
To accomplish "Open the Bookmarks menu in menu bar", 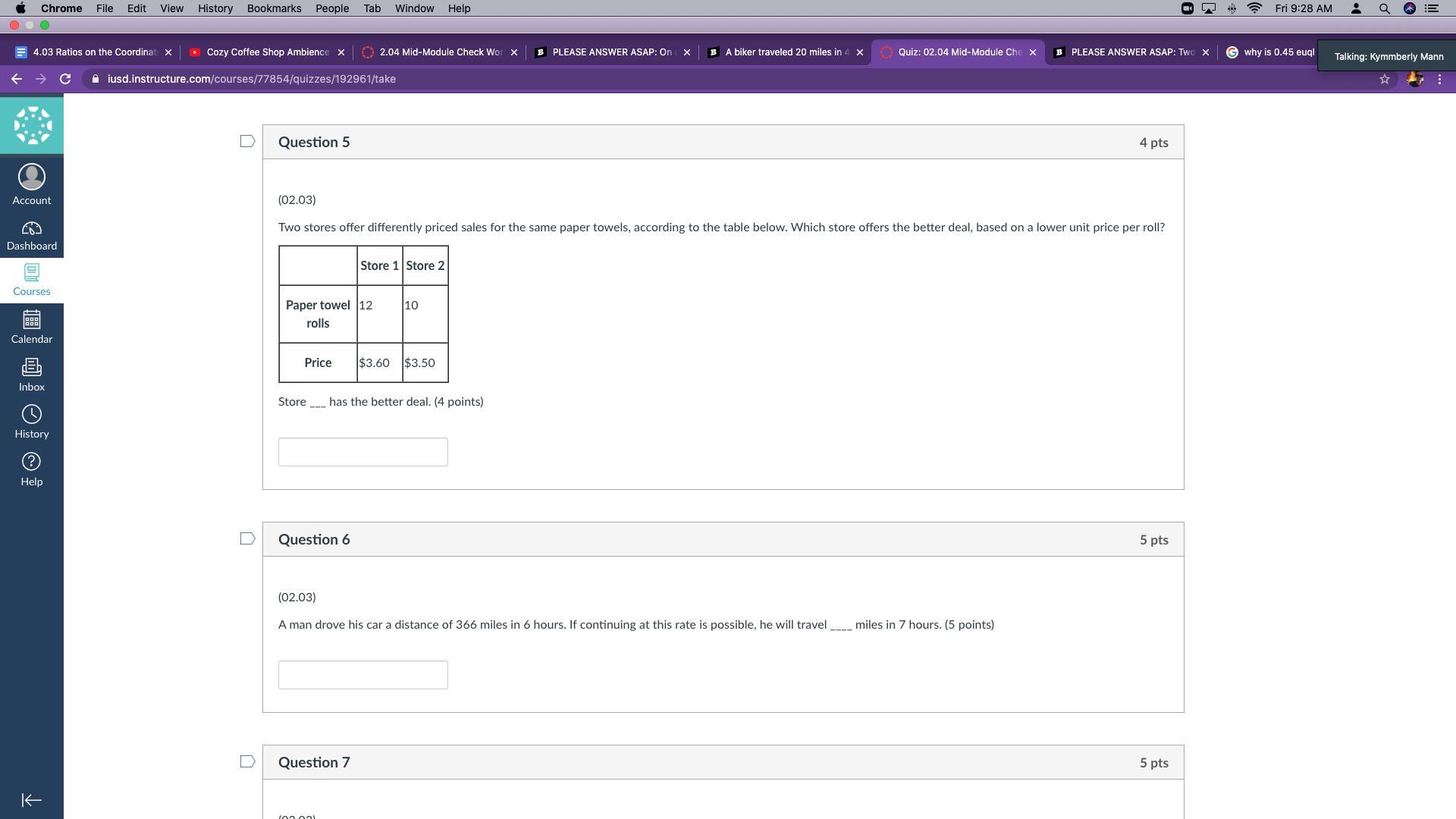I will [274, 8].
